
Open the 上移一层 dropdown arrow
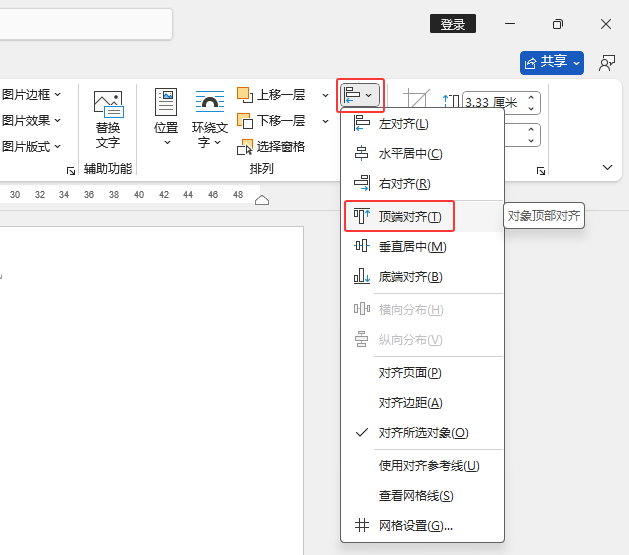pyautogui.click(x=325, y=95)
